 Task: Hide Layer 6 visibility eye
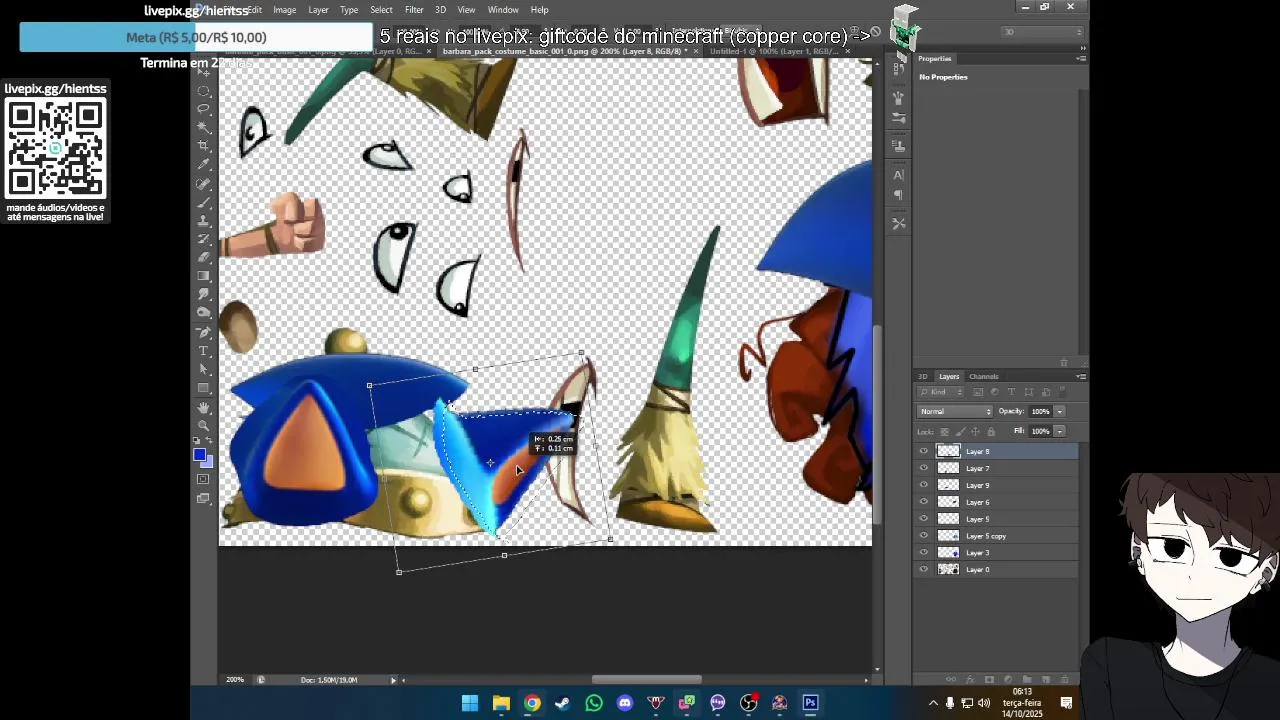(x=924, y=502)
